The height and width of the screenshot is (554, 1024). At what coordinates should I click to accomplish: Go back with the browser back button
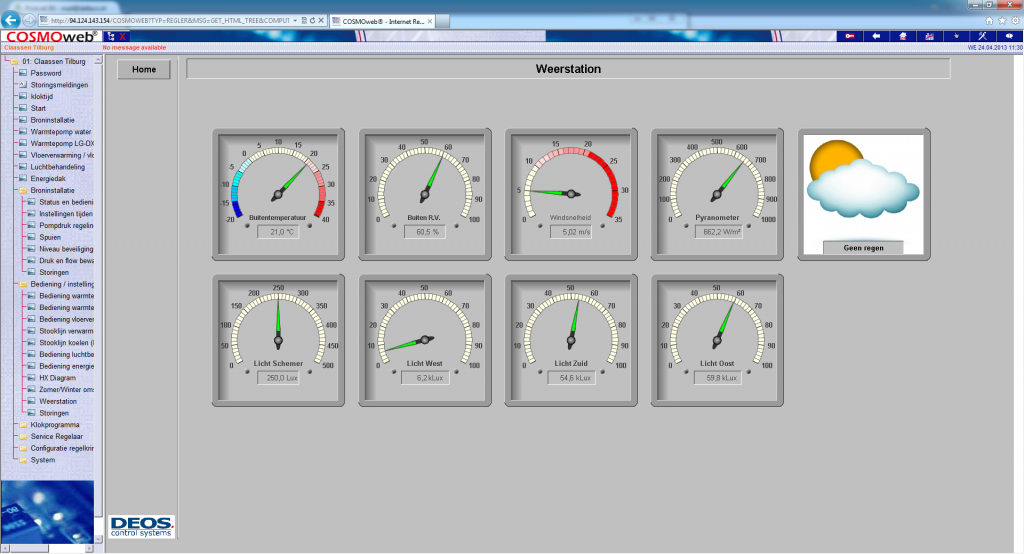click(13, 20)
